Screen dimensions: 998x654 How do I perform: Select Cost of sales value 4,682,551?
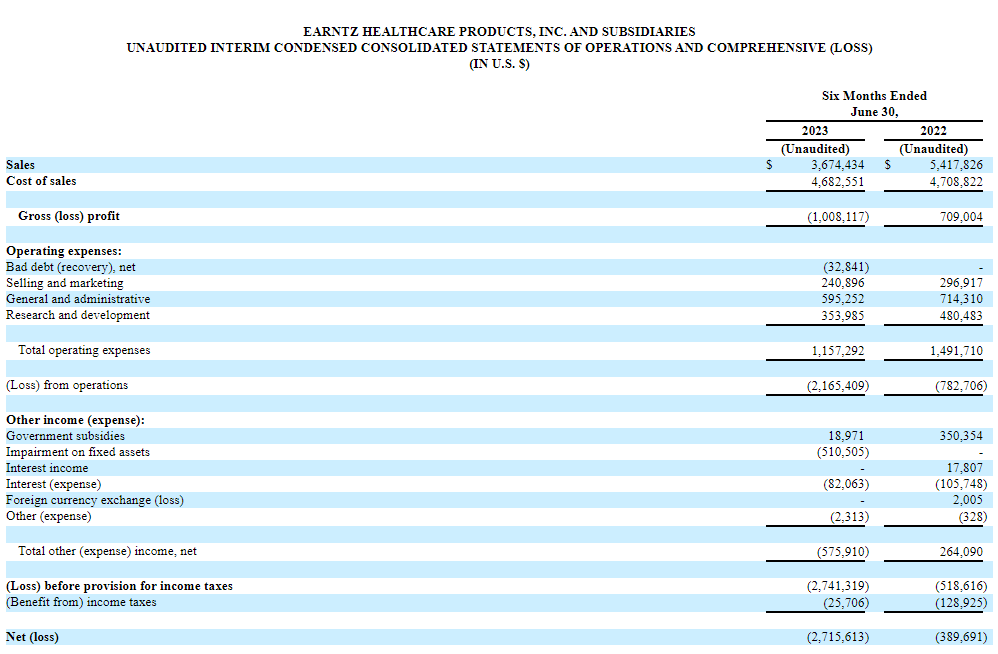tap(838, 182)
